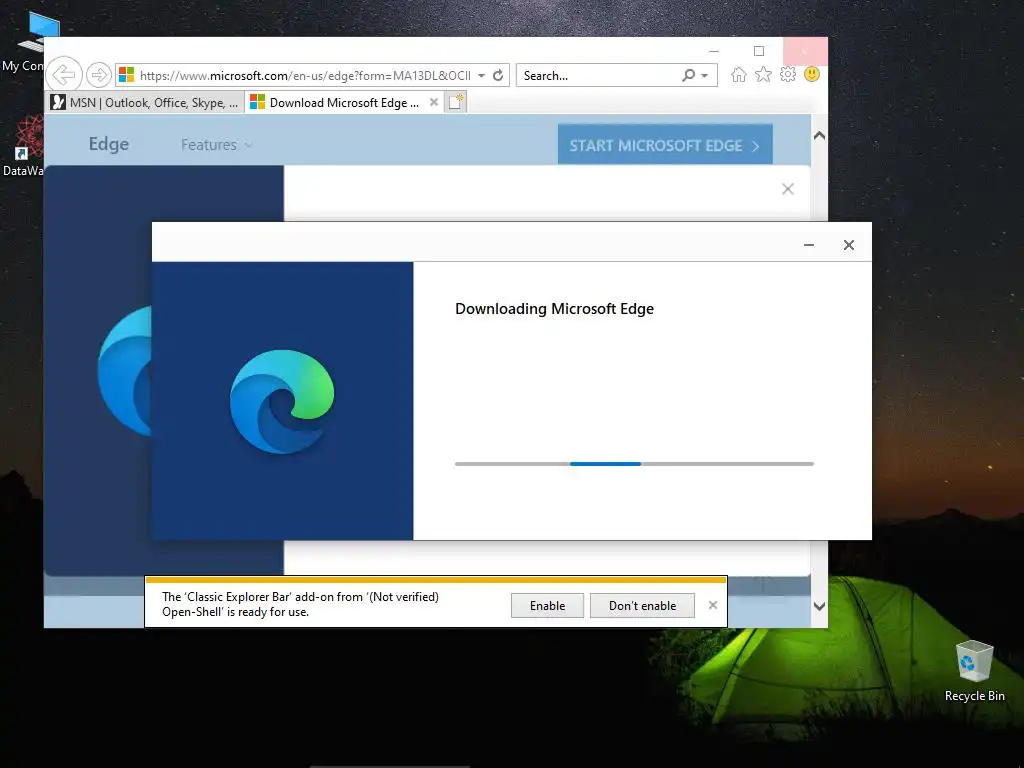
Task: Maximize the Internet Explorer window
Action: point(758,51)
